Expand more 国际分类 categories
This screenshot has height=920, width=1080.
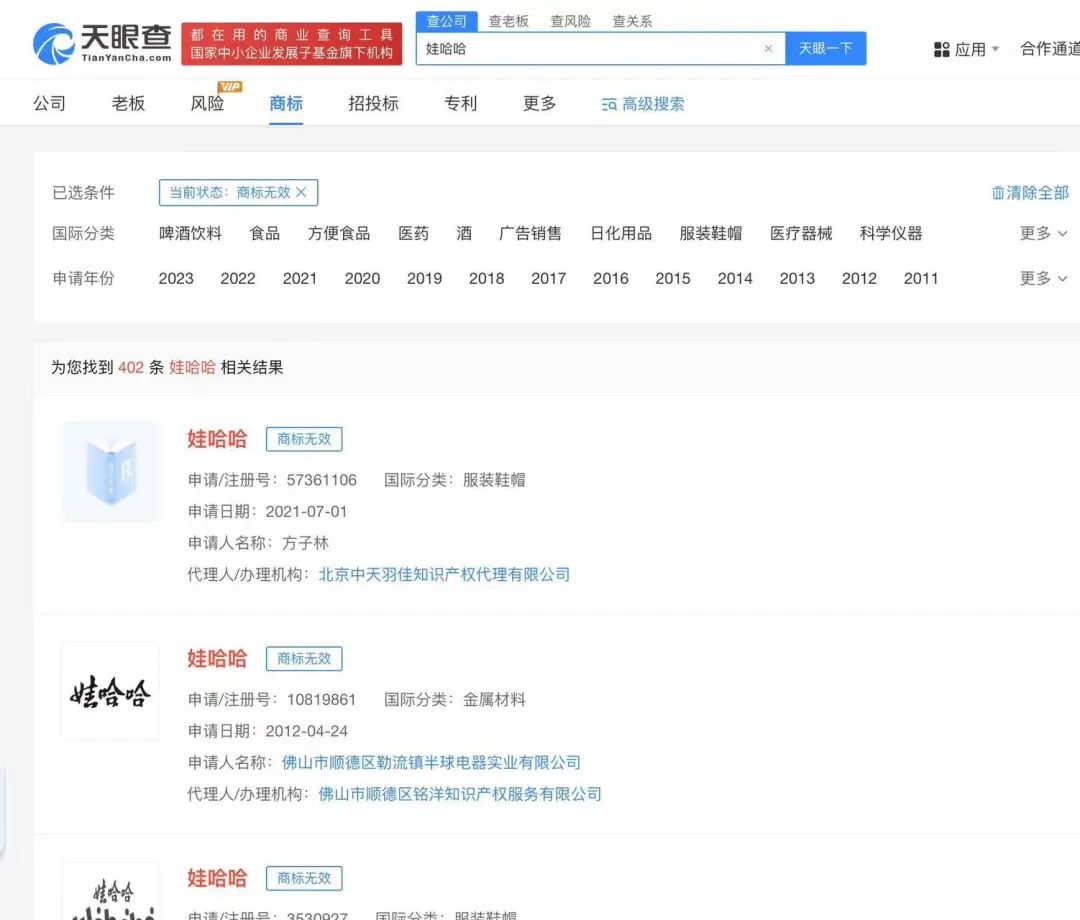tap(1043, 233)
